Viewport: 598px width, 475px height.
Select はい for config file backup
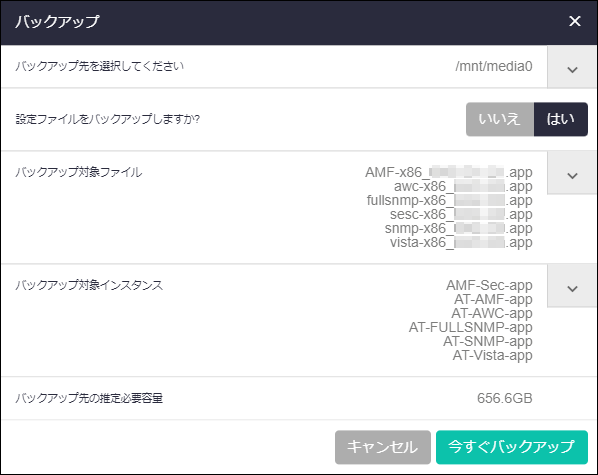point(561,119)
